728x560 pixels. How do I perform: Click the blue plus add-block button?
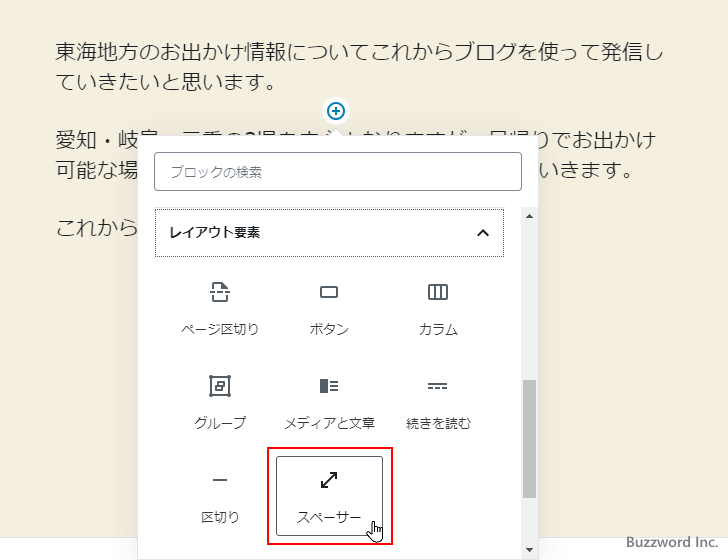[336, 111]
